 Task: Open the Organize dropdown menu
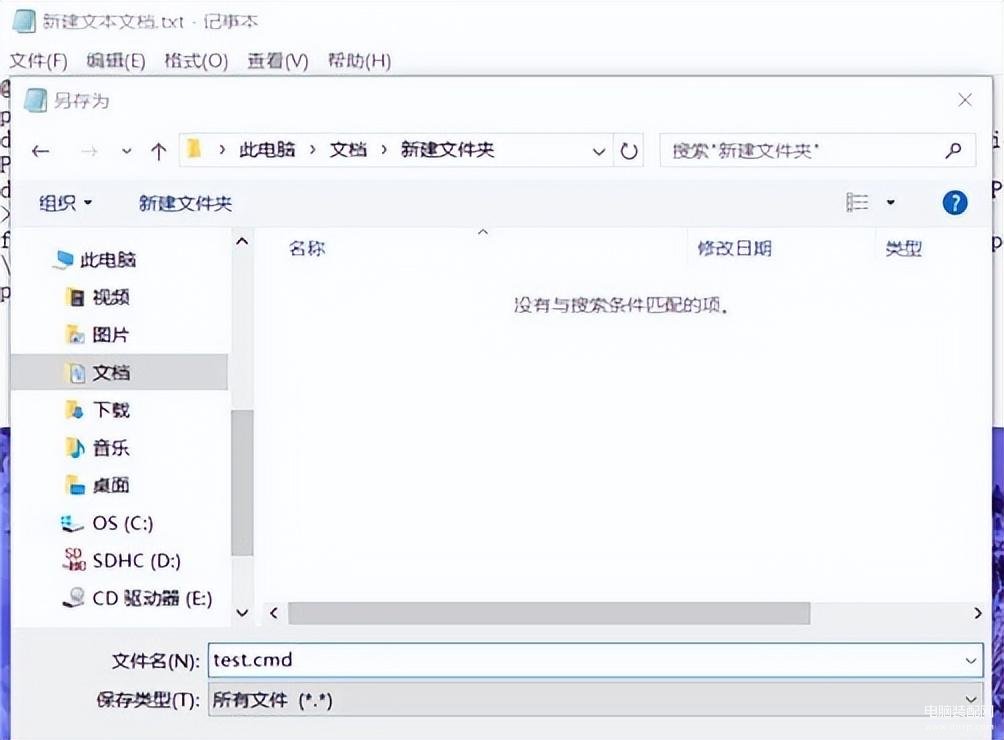[x=66, y=203]
